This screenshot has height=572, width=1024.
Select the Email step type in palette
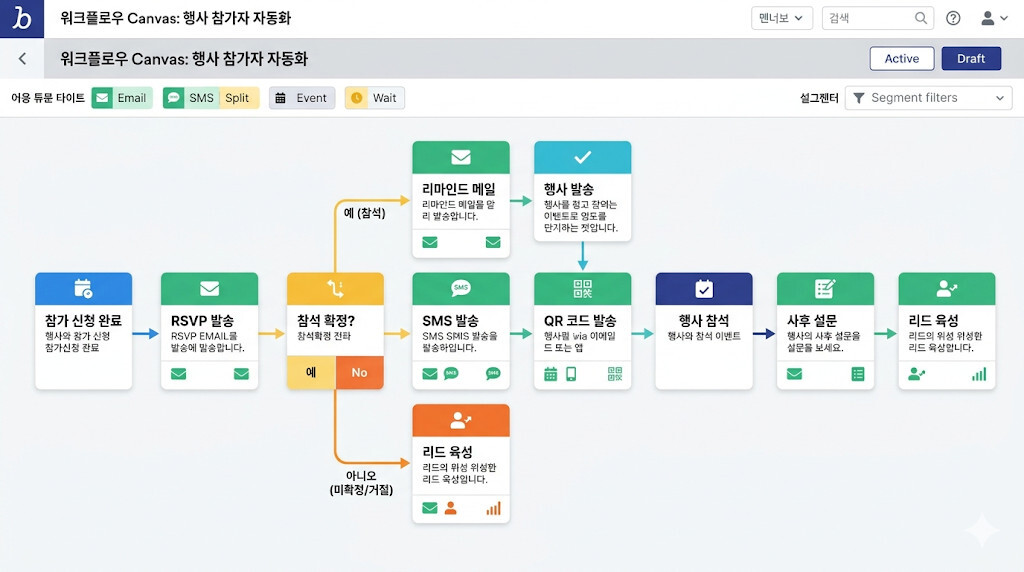point(122,98)
